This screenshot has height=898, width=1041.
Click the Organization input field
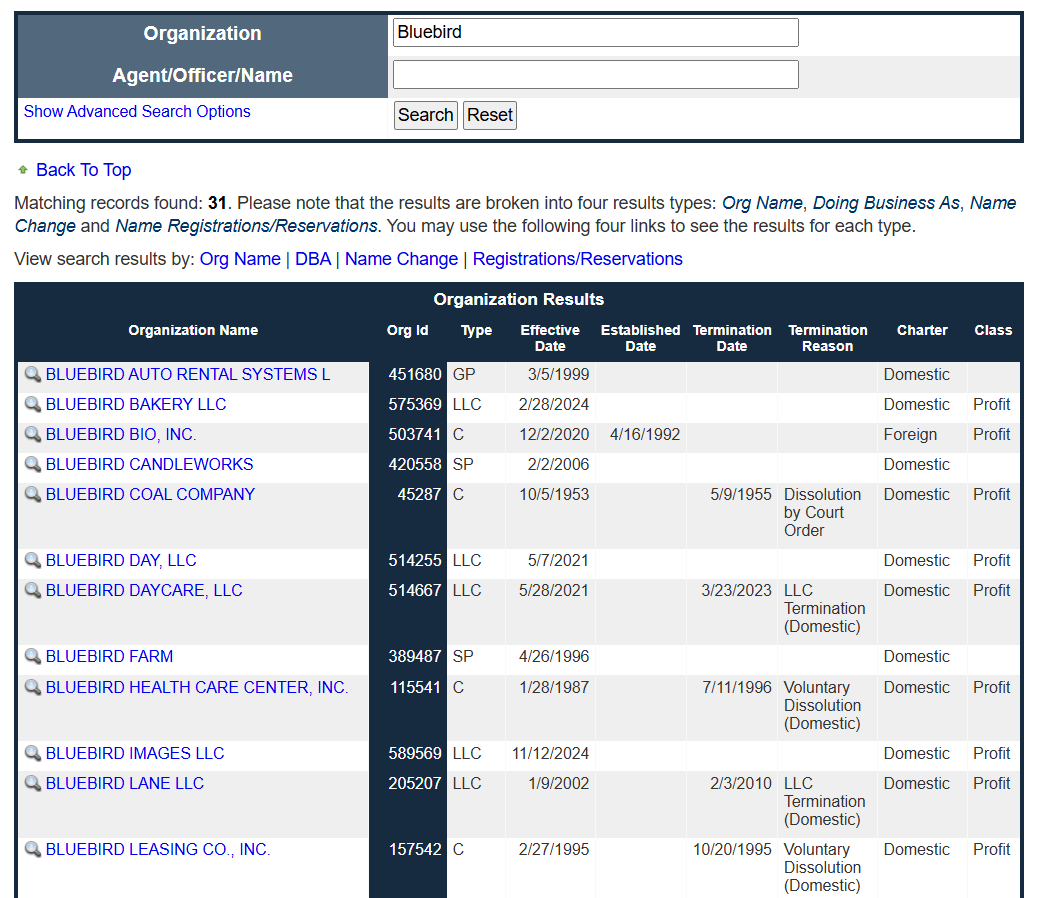595,32
